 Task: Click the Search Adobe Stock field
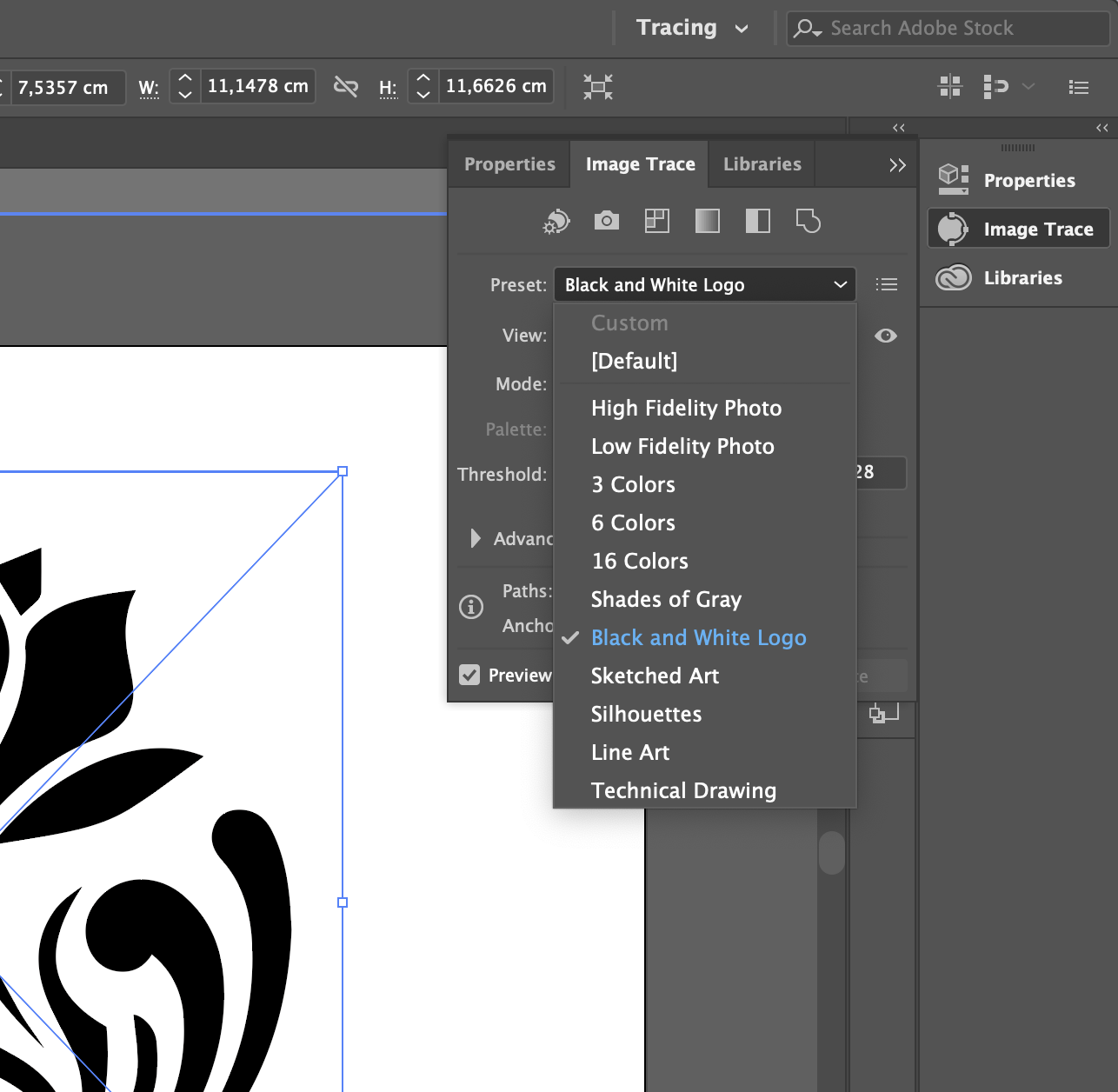(948, 28)
